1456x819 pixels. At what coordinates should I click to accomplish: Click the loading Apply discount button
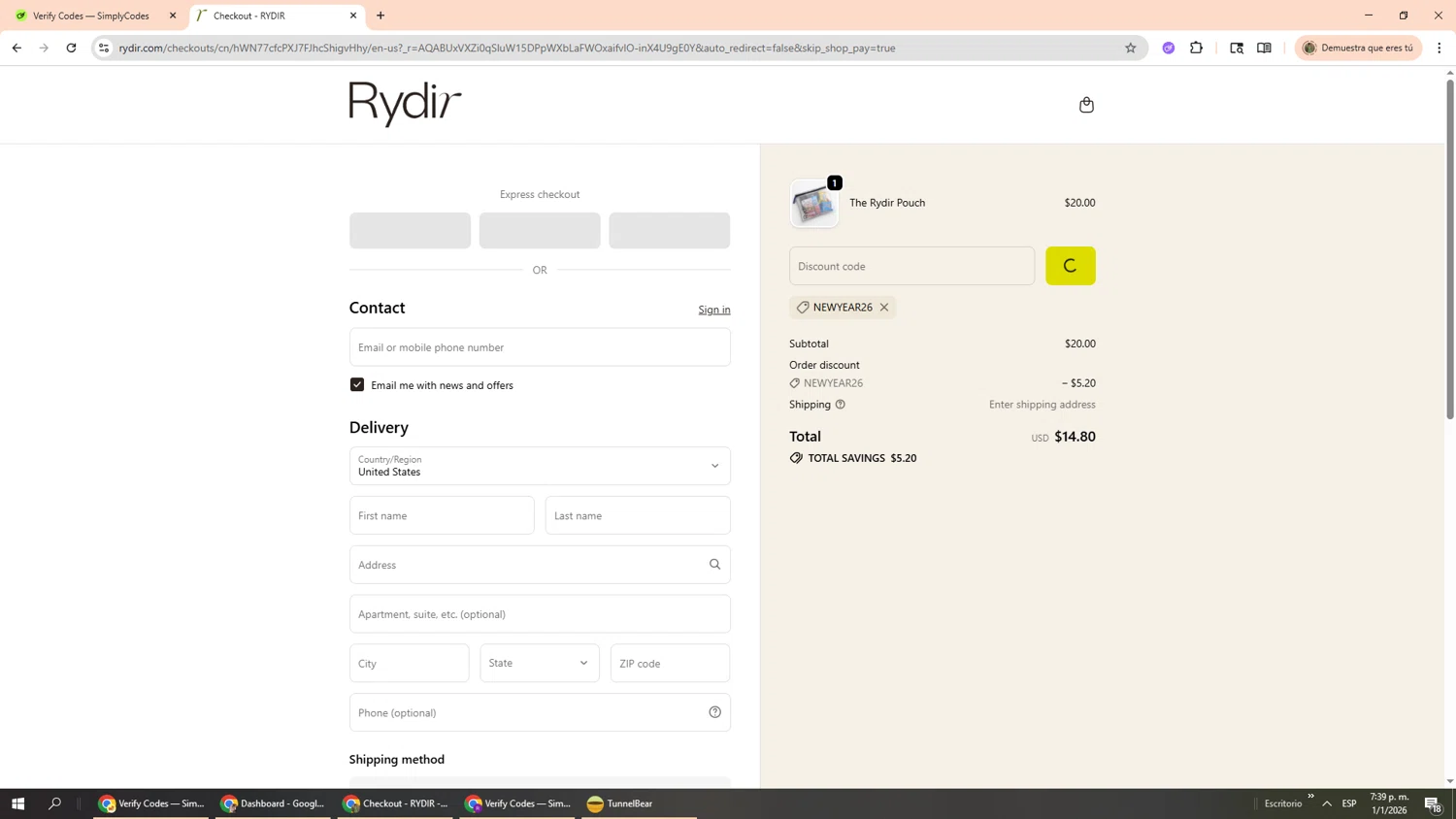tap(1070, 266)
